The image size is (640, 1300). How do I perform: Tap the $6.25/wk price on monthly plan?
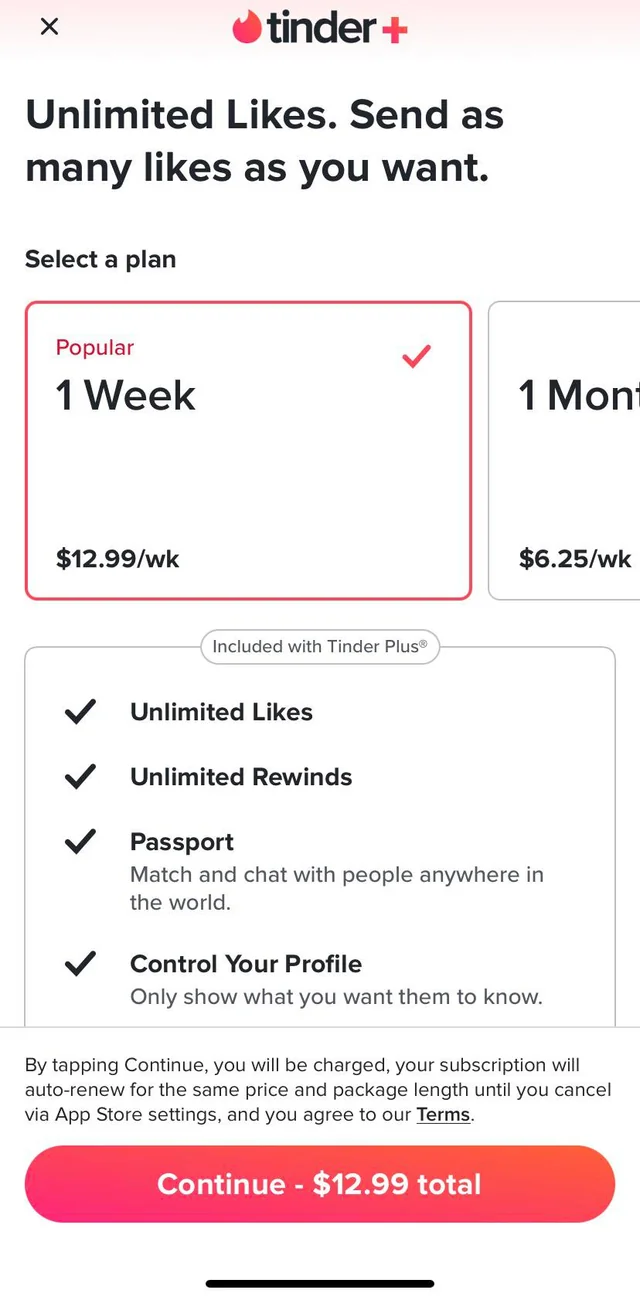coord(575,558)
